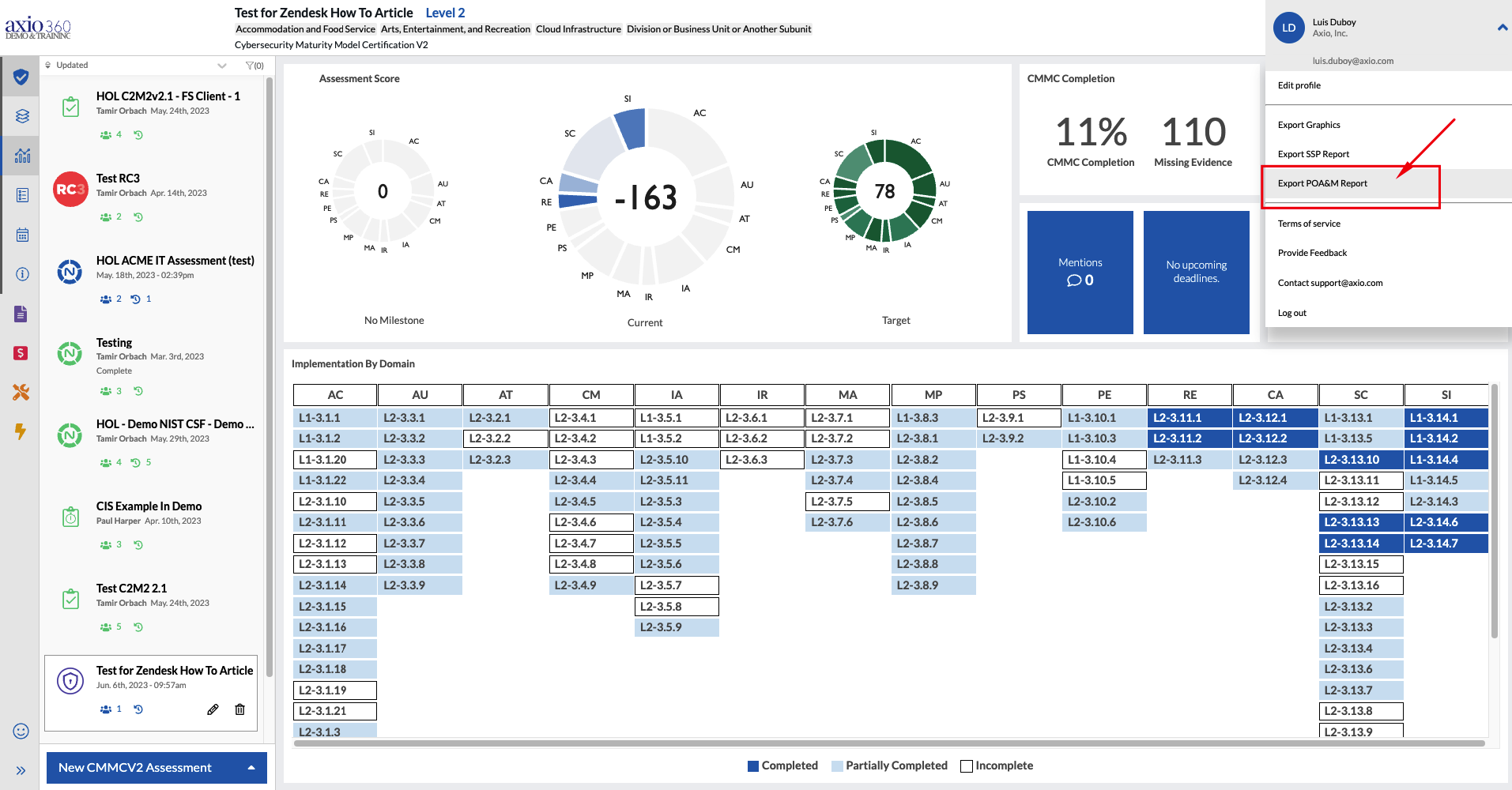Click assessment list vertical scrollbar

270,375
